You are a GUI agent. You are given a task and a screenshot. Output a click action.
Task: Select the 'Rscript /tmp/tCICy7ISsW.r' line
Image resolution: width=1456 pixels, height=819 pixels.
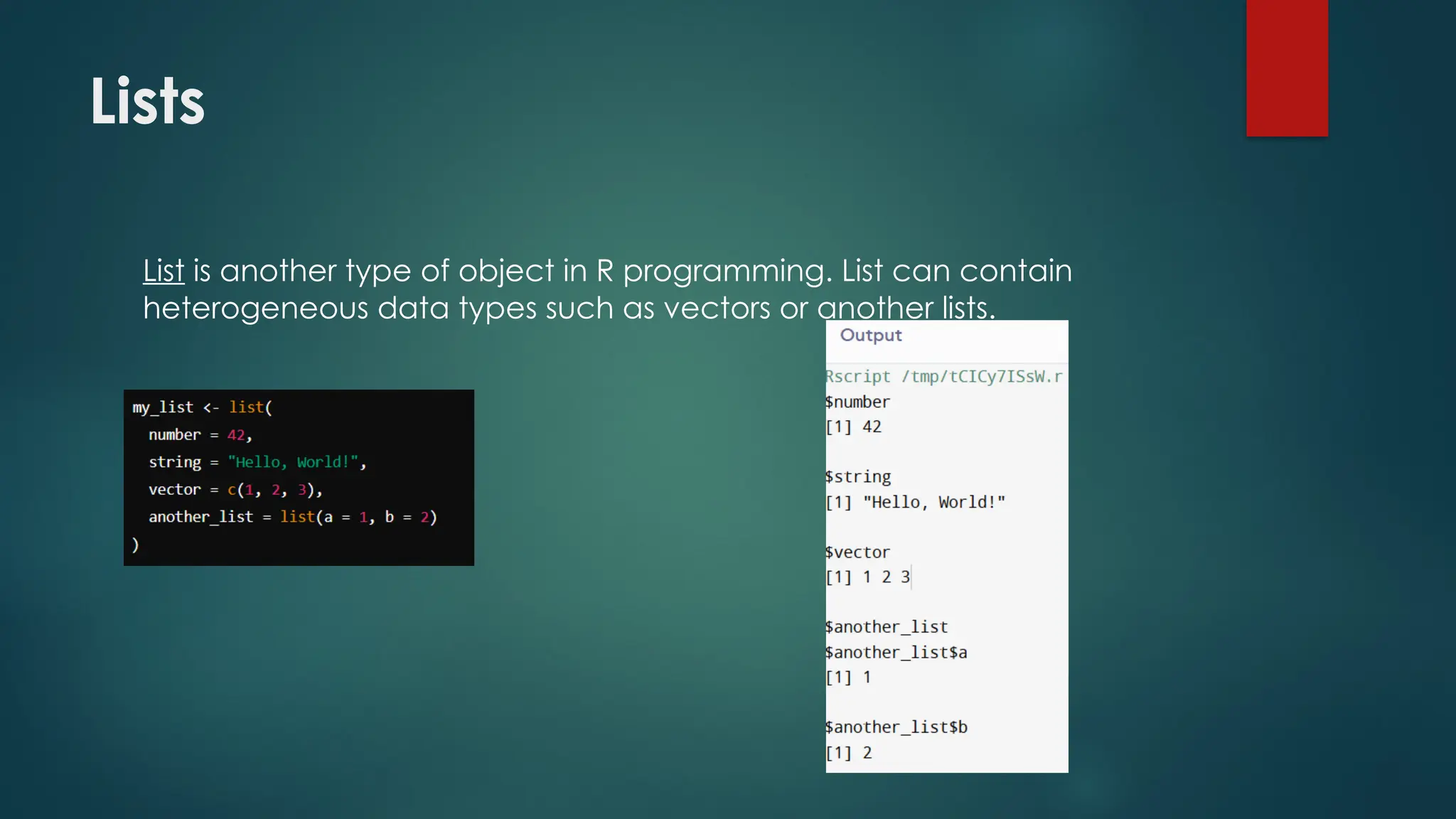point(944,377)
